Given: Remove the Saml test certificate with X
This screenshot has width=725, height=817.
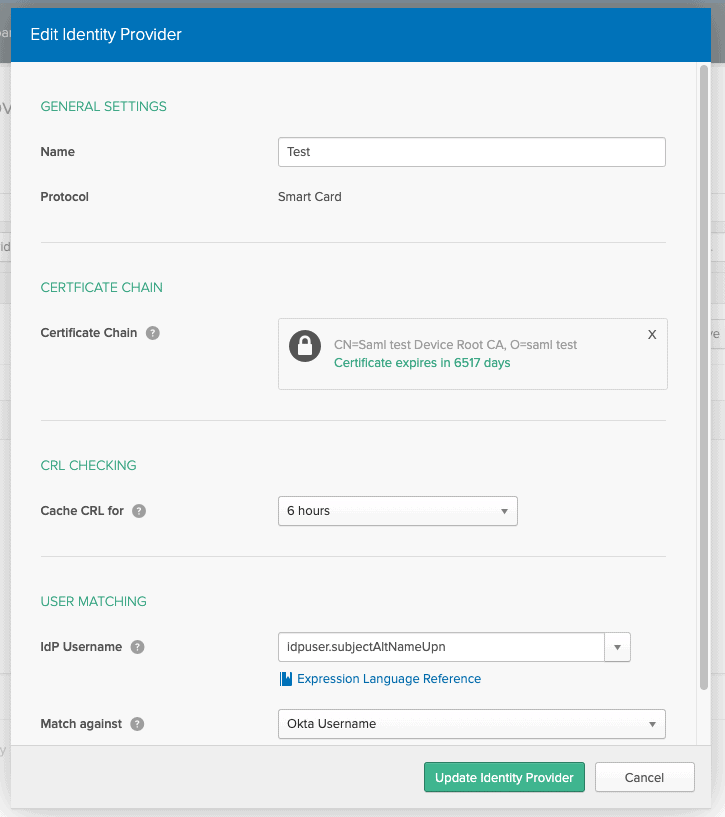Looking at the screenshot, I should [x=652, y=335].
